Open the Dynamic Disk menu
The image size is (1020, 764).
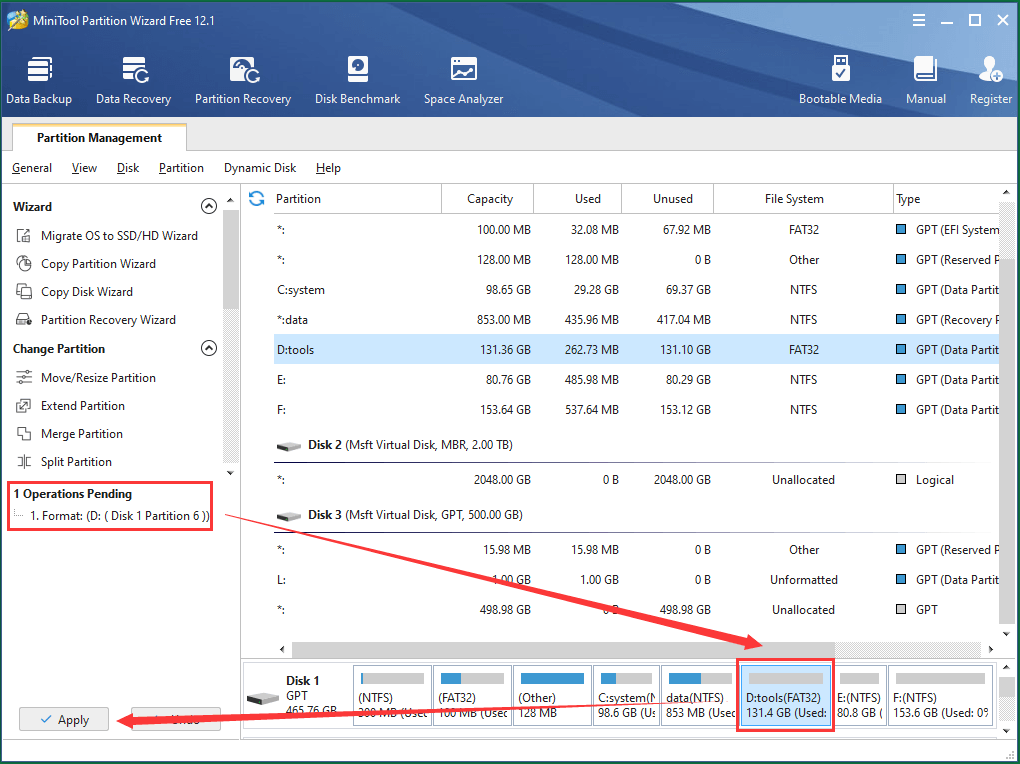259,168
